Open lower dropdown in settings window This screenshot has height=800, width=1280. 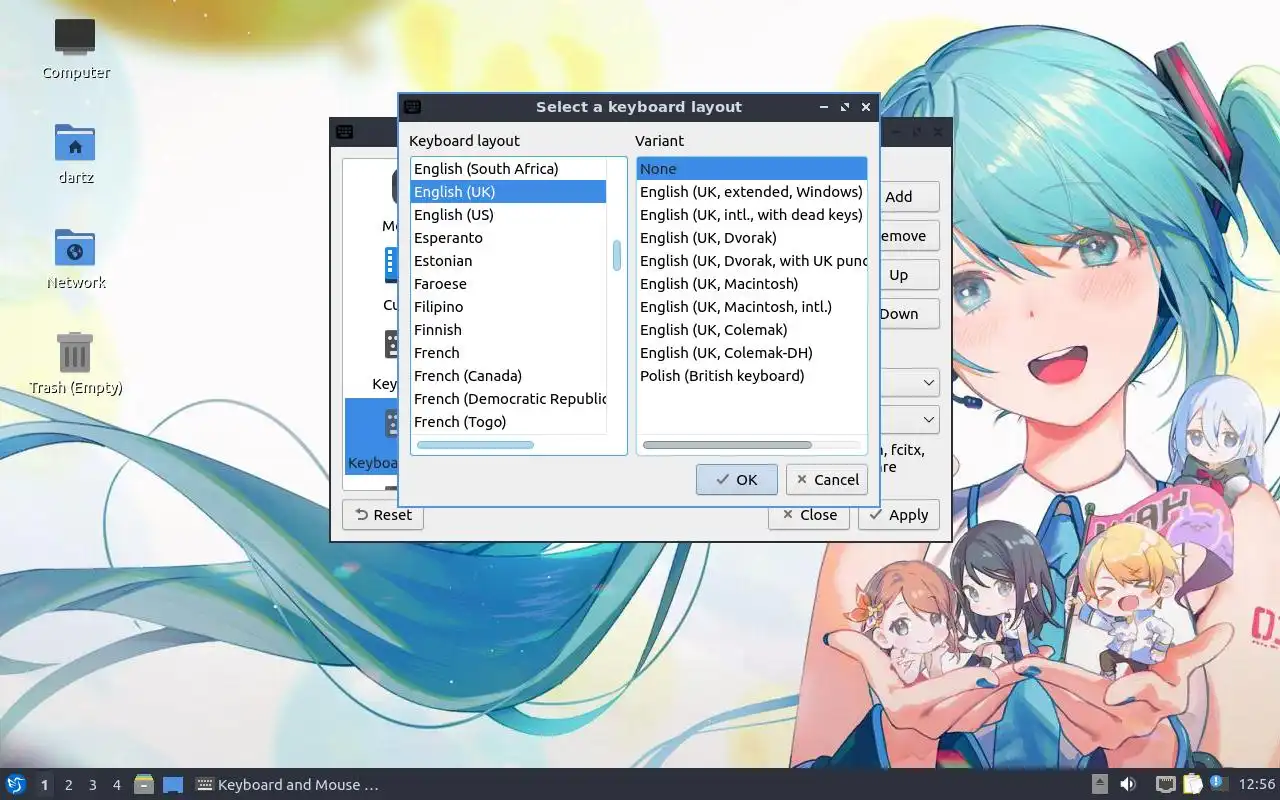pyautogui.click(x=909, y=419)
